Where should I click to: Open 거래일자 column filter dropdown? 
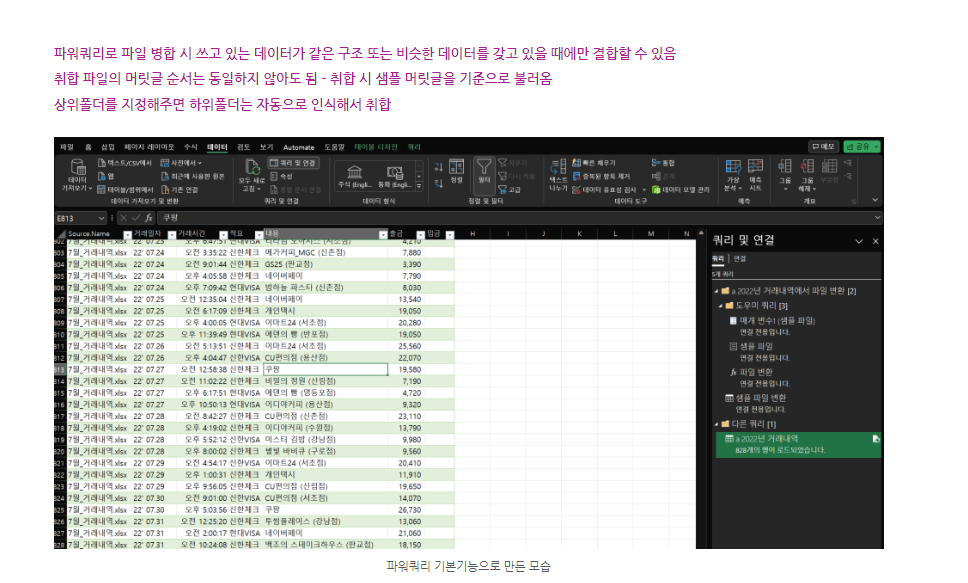tap(171, 235)
